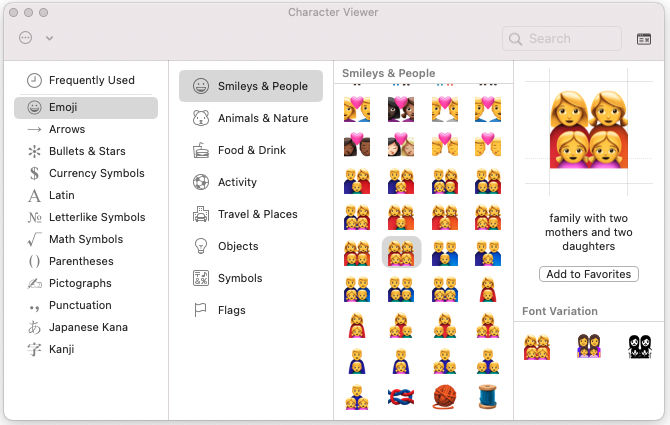Open the Arrows category
The image size is (670, 425).
(x=66, y=129)
